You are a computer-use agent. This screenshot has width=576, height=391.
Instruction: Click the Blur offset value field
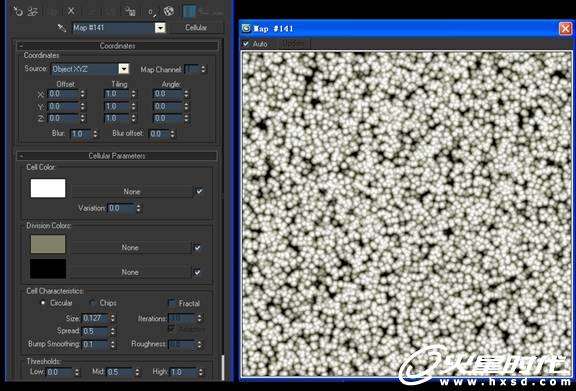159,134
